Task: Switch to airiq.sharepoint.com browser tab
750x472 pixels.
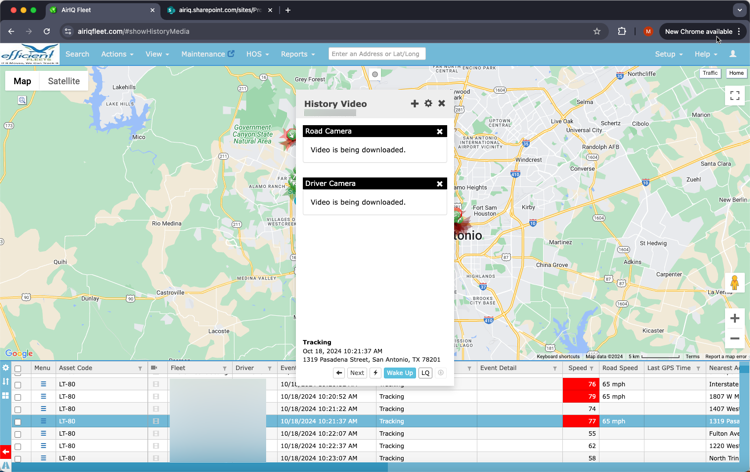Action: [x=220, y=10]
